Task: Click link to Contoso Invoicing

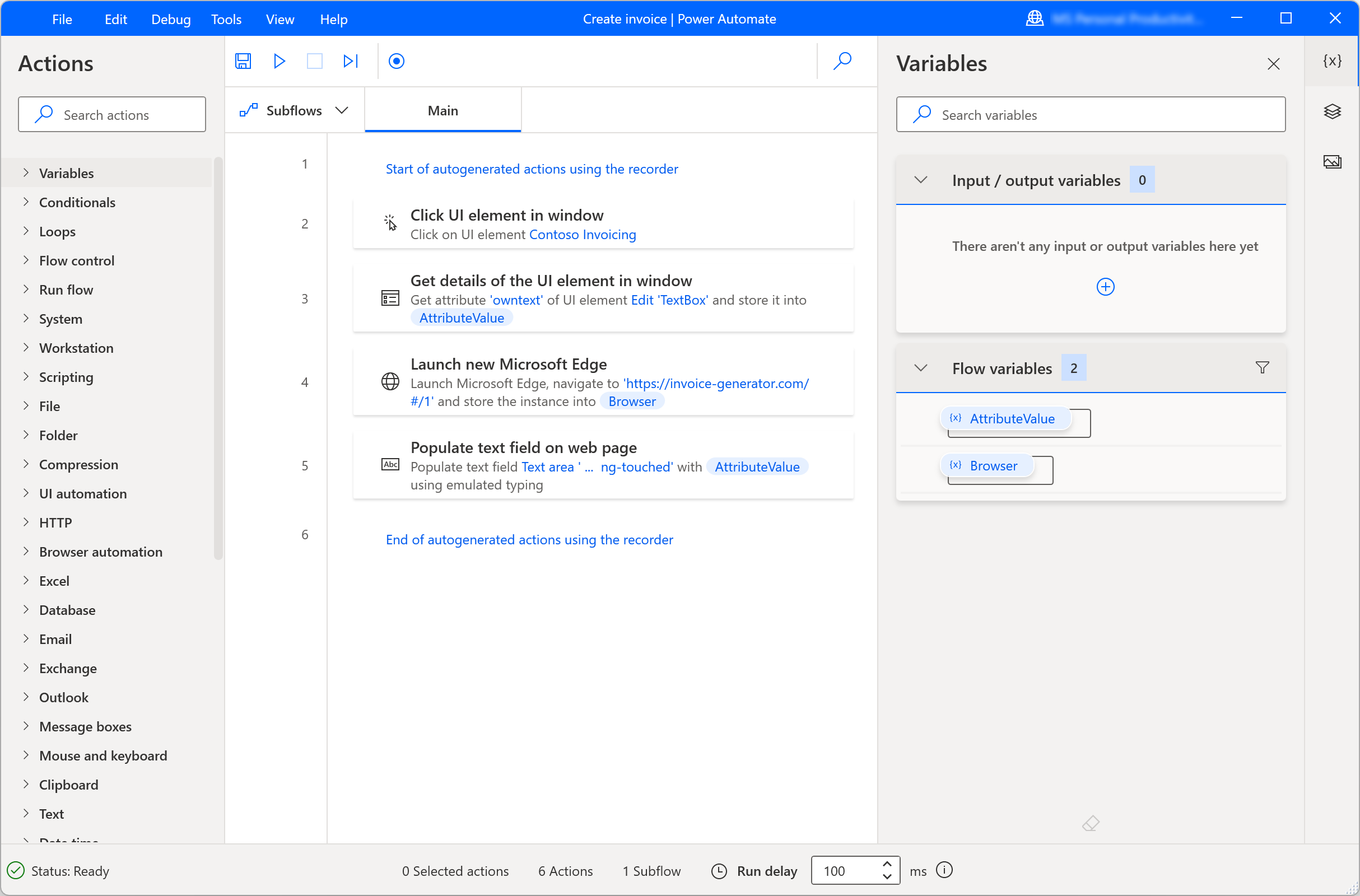Action: click(583, 234)
